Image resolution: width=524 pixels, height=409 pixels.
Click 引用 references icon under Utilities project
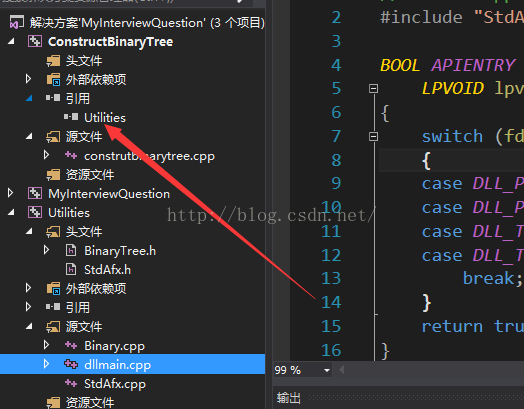pos(53,306)
